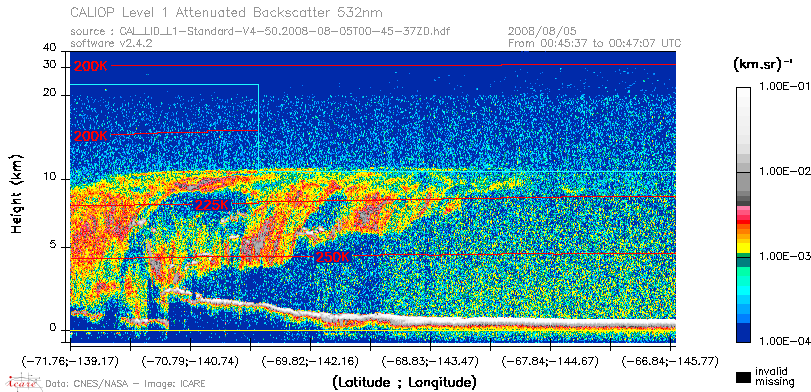Click the '(km.sr)-1' units label
811x392 pixels.
point(763,66)
